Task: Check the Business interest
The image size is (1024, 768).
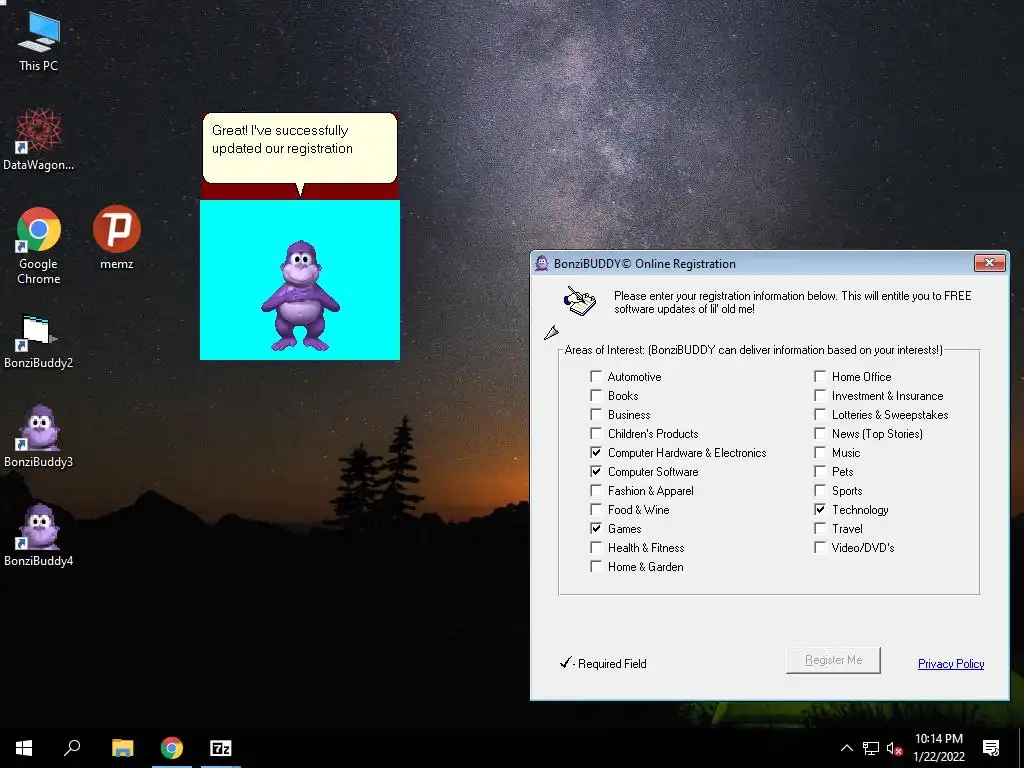Action: point(596,414)
